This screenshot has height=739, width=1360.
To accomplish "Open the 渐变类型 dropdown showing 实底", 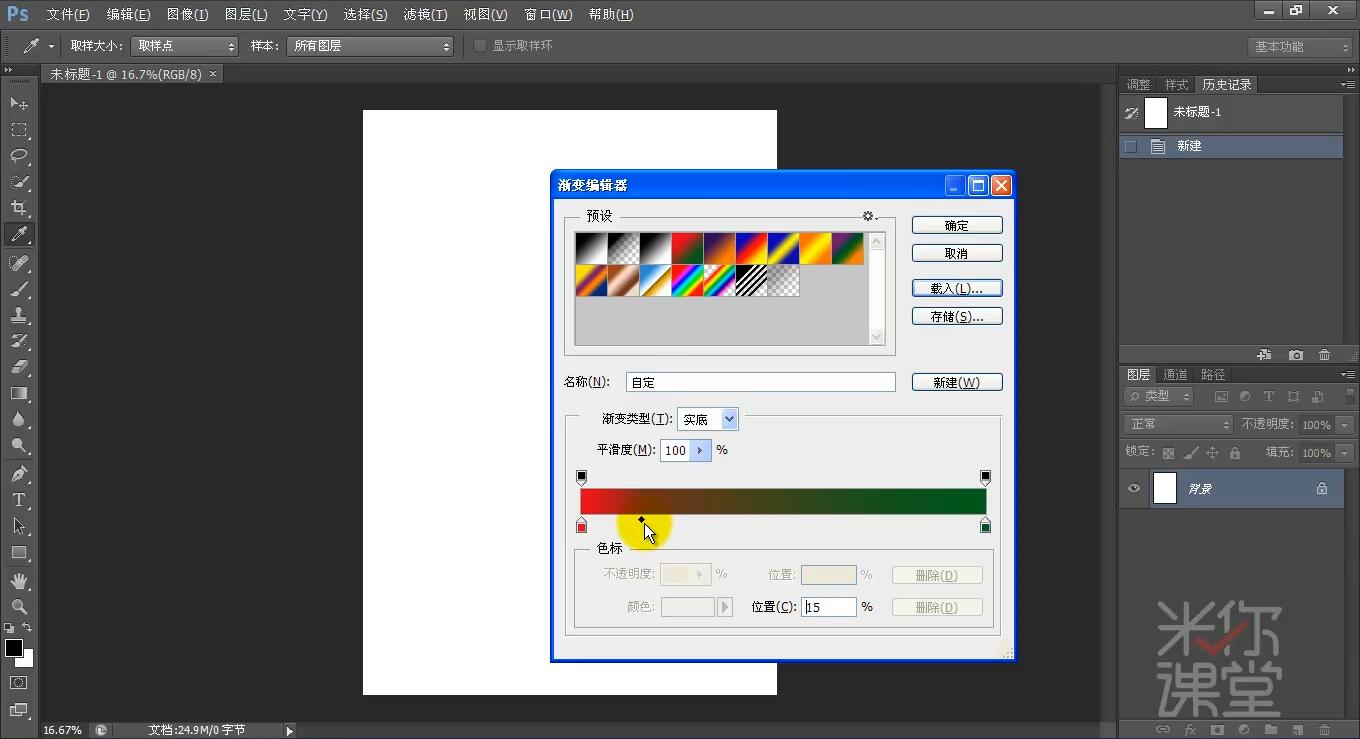I will point(708,419).
